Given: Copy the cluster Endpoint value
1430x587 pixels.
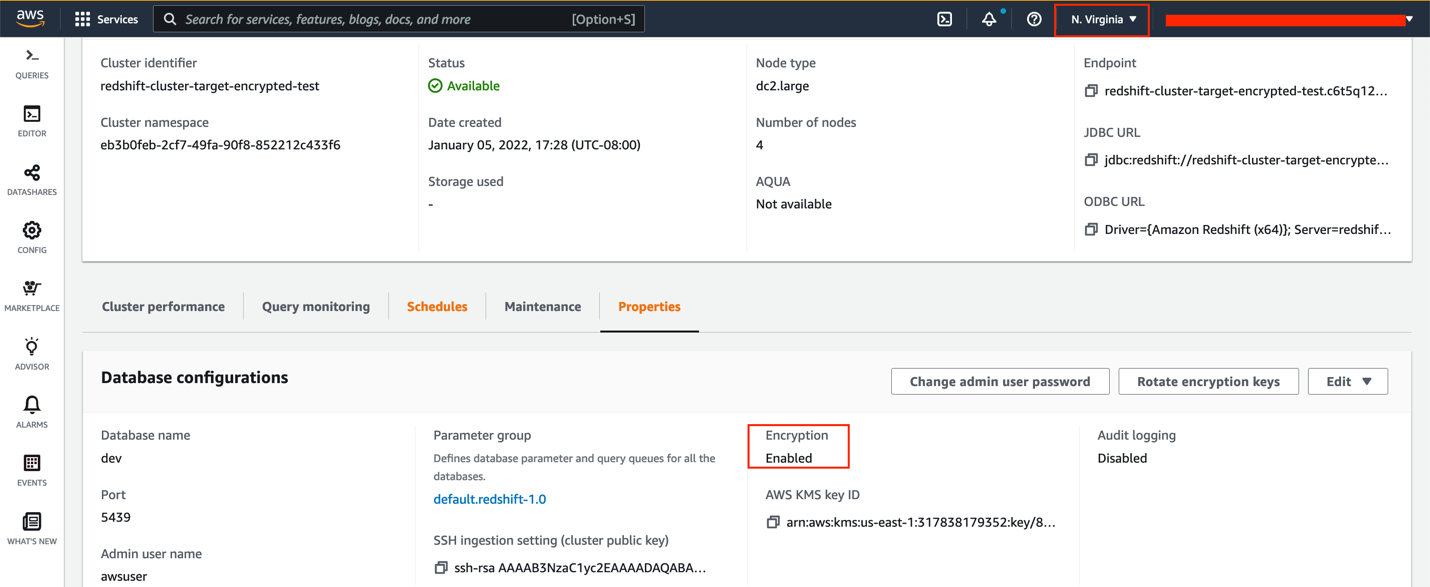Looking at the screenshot, I should tap(1091, 91).
